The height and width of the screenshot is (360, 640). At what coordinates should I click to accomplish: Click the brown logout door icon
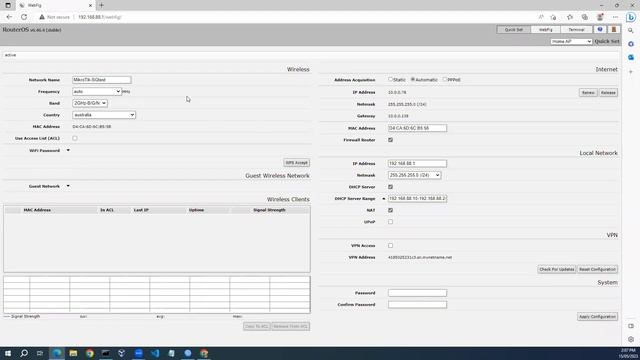(x=613, y=29)
